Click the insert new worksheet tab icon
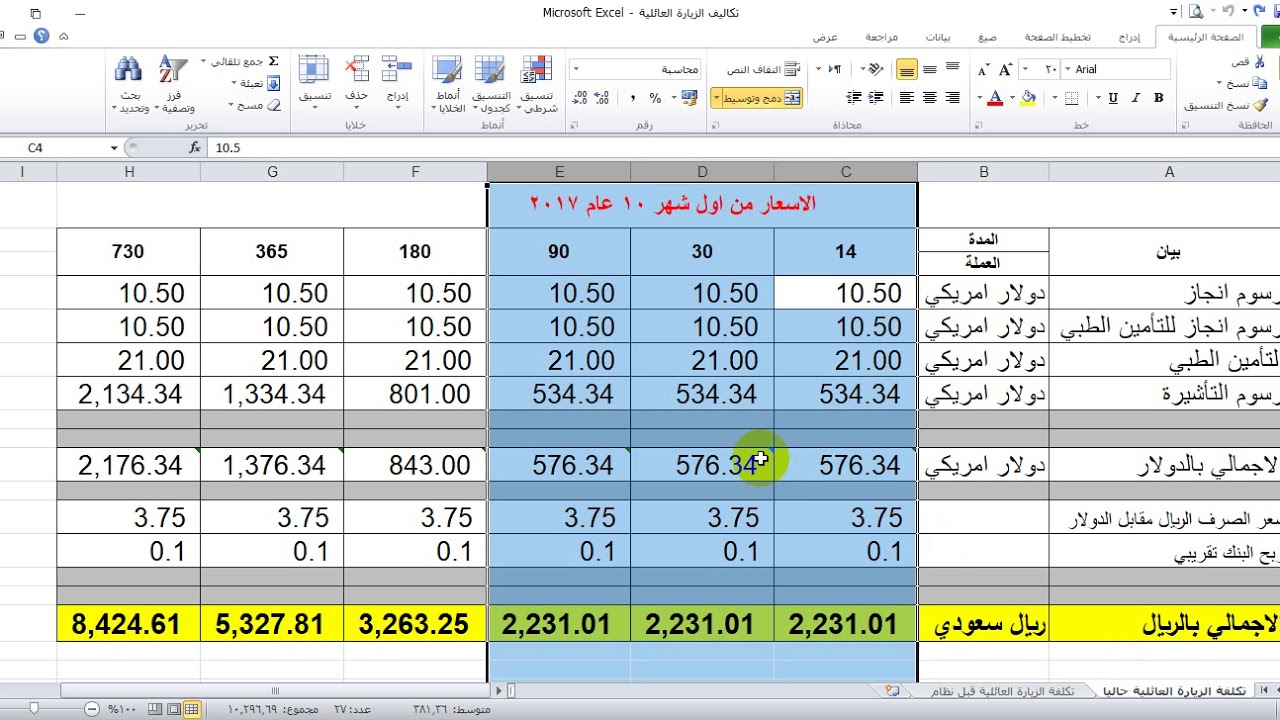1280x720 pixels. pos(892,691)
